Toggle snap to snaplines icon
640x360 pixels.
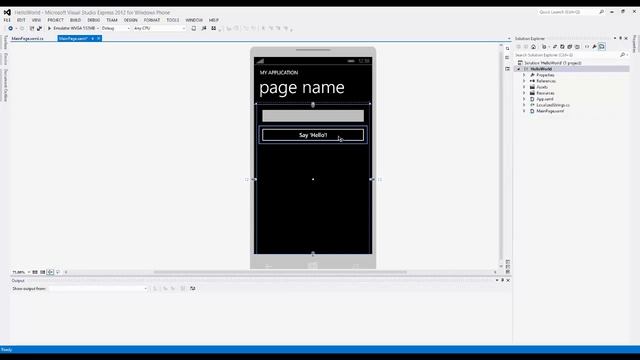(50, 272)
